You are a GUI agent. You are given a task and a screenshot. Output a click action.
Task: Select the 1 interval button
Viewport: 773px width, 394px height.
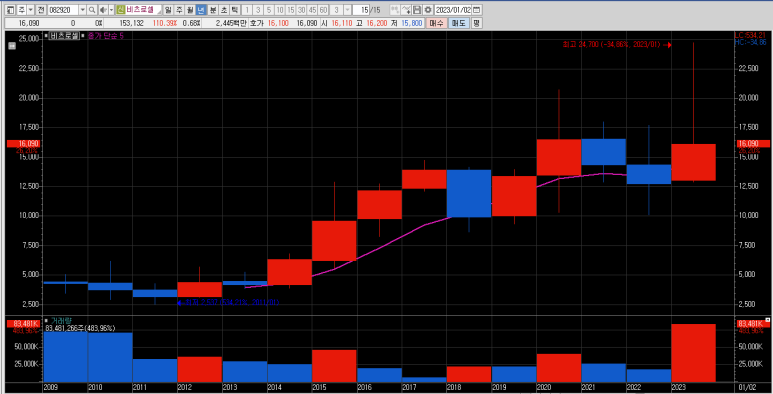(x=247, y=10)
